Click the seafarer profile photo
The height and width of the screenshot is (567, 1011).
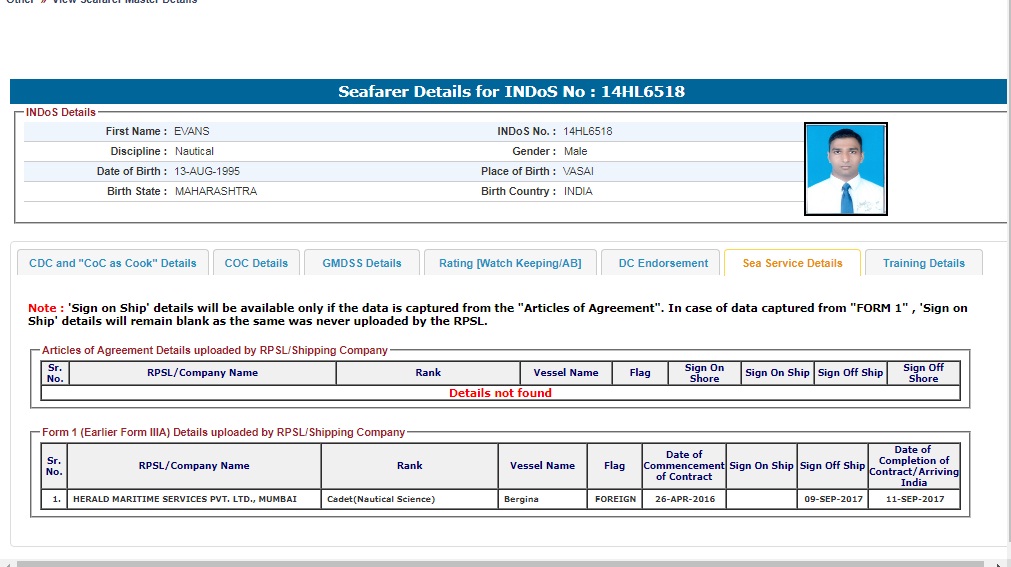(x=846, y=169)
